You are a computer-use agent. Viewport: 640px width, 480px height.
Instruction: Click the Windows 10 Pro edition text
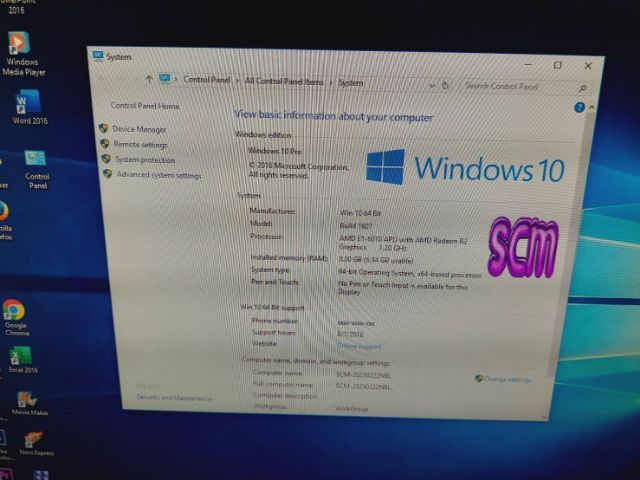pyautogui.click(x=275, y=151)
